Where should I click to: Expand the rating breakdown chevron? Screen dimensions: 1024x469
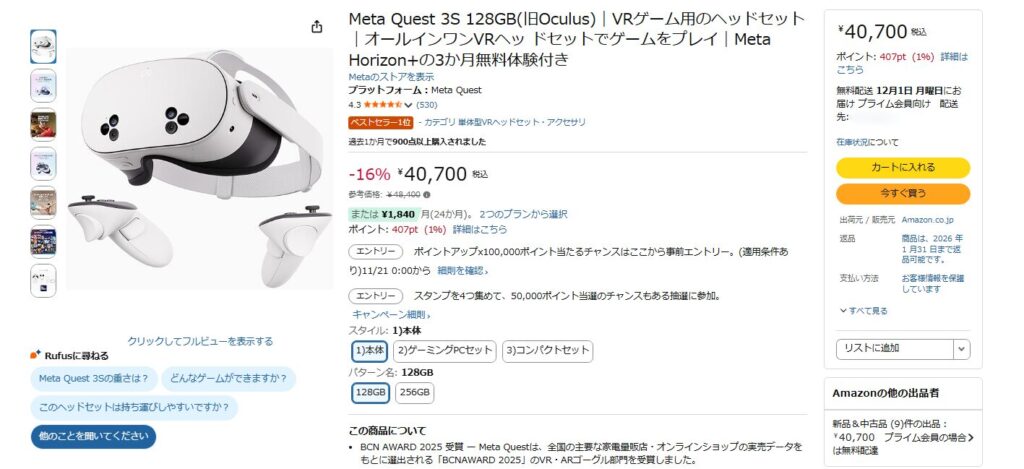[x=408, y=105]
